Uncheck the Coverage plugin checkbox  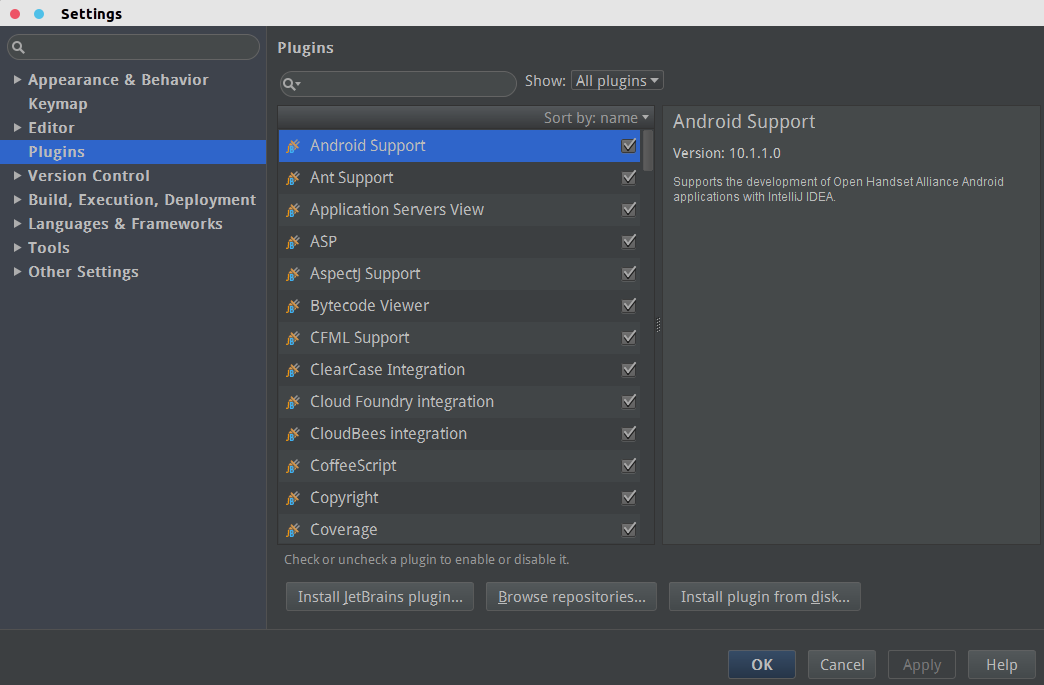coord(629,529)
